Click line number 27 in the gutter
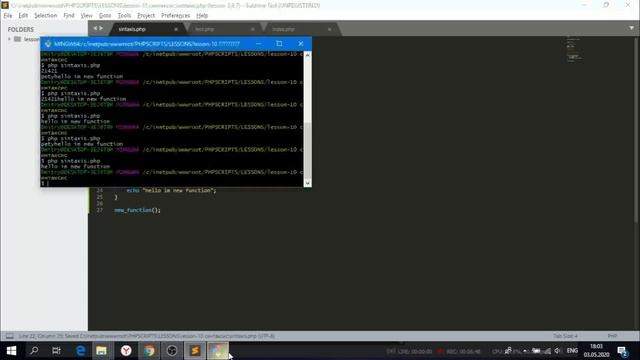 pyautogui.click(x=100, y=210)
